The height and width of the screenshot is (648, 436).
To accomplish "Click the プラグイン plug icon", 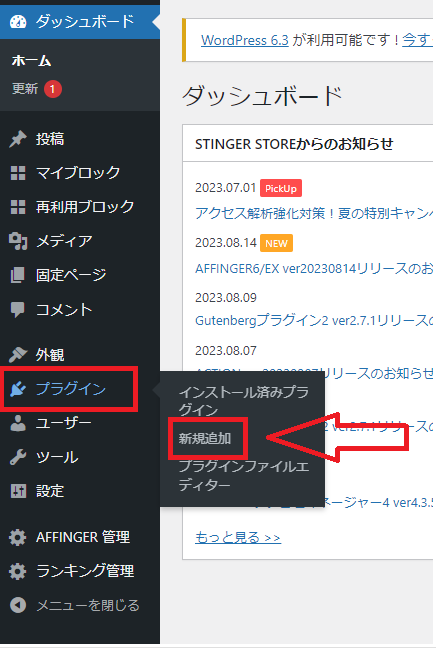I will [x=18, y=389].
